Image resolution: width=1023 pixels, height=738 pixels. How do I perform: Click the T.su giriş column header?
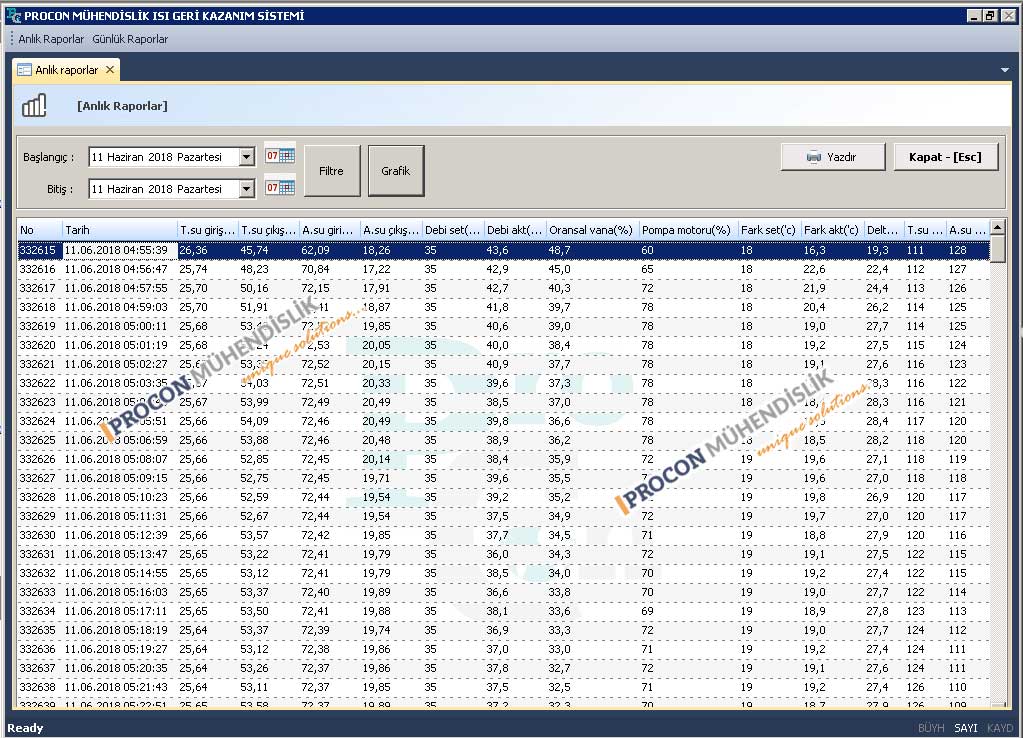pos(207,230)
